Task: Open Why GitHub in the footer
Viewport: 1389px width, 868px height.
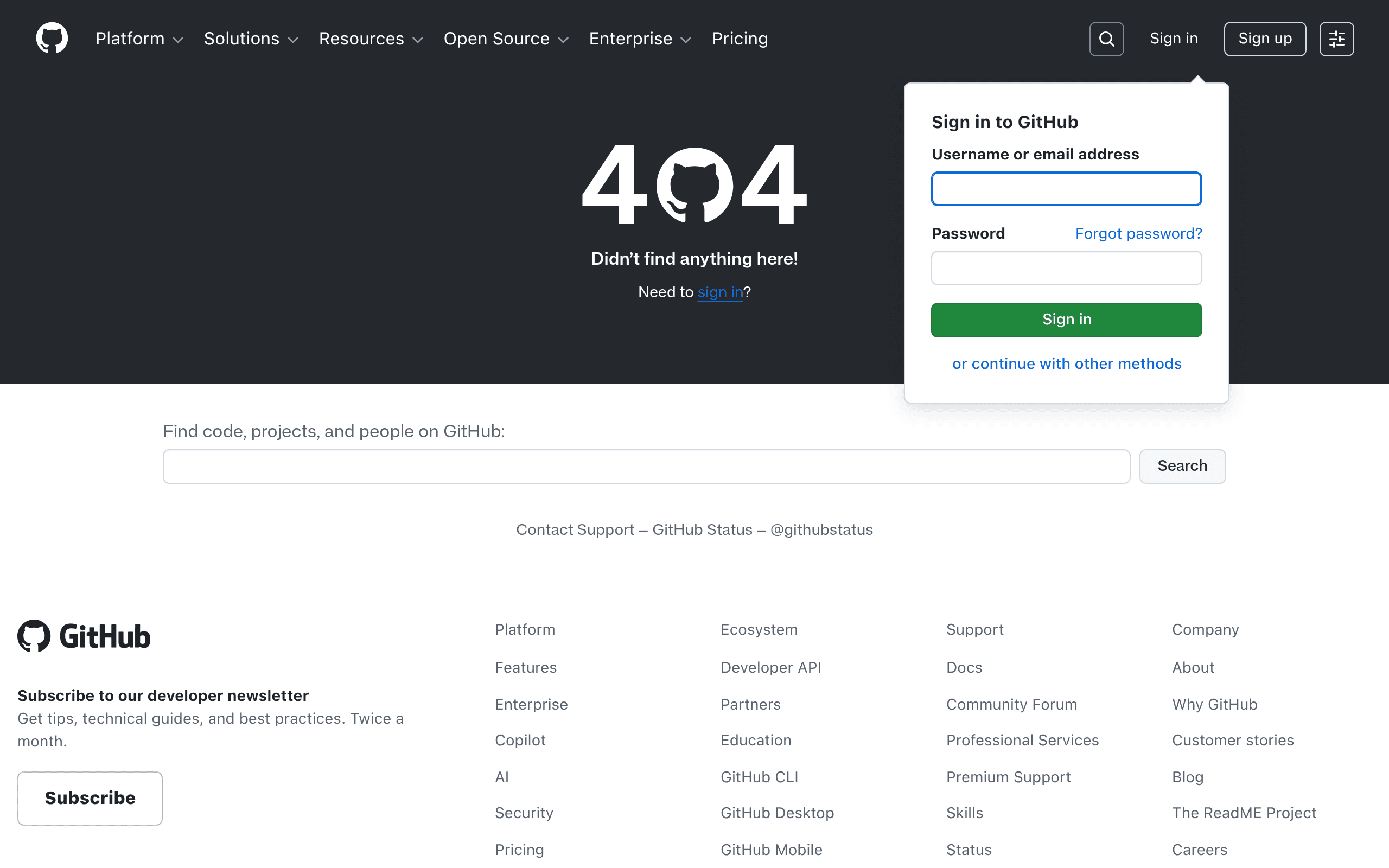Action: pyautogui.click(x=1214, y=704)
